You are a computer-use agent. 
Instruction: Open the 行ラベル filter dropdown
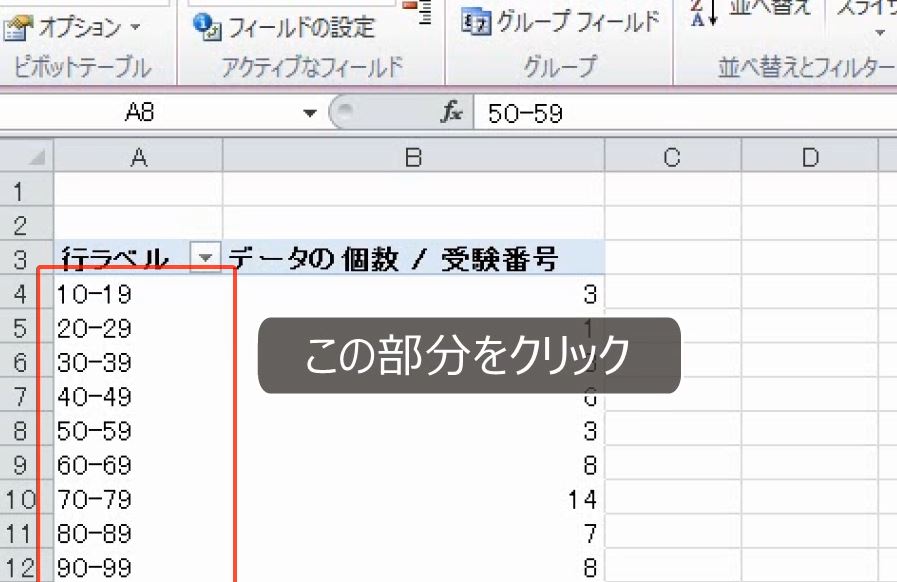205,258
